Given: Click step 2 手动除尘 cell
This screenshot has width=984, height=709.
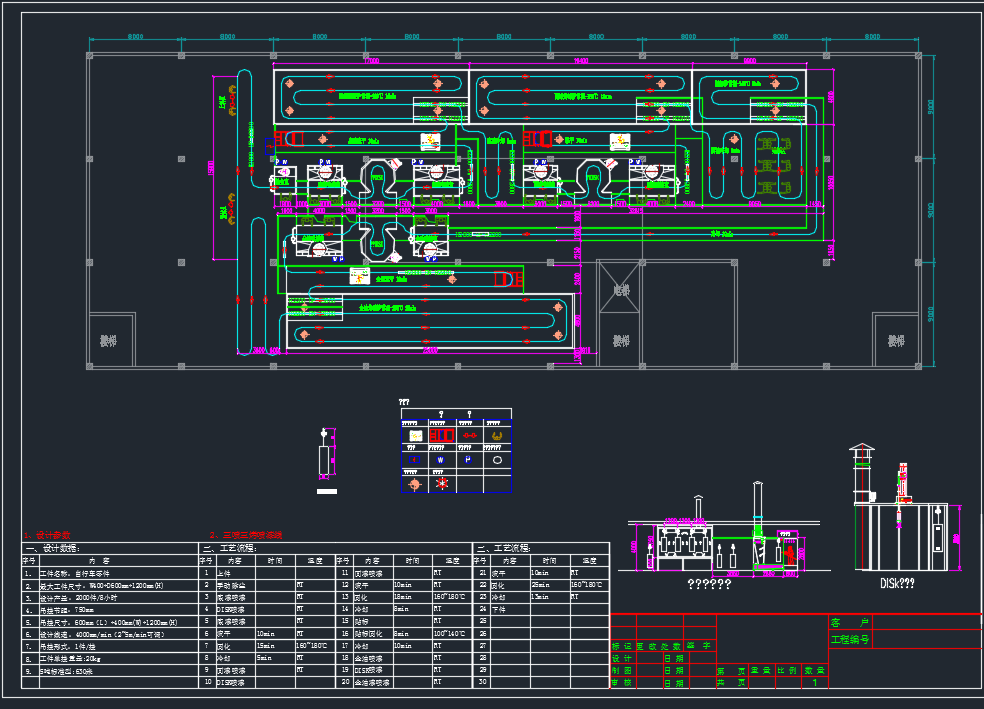Looking at the screenshot, I should coord(235,585).
